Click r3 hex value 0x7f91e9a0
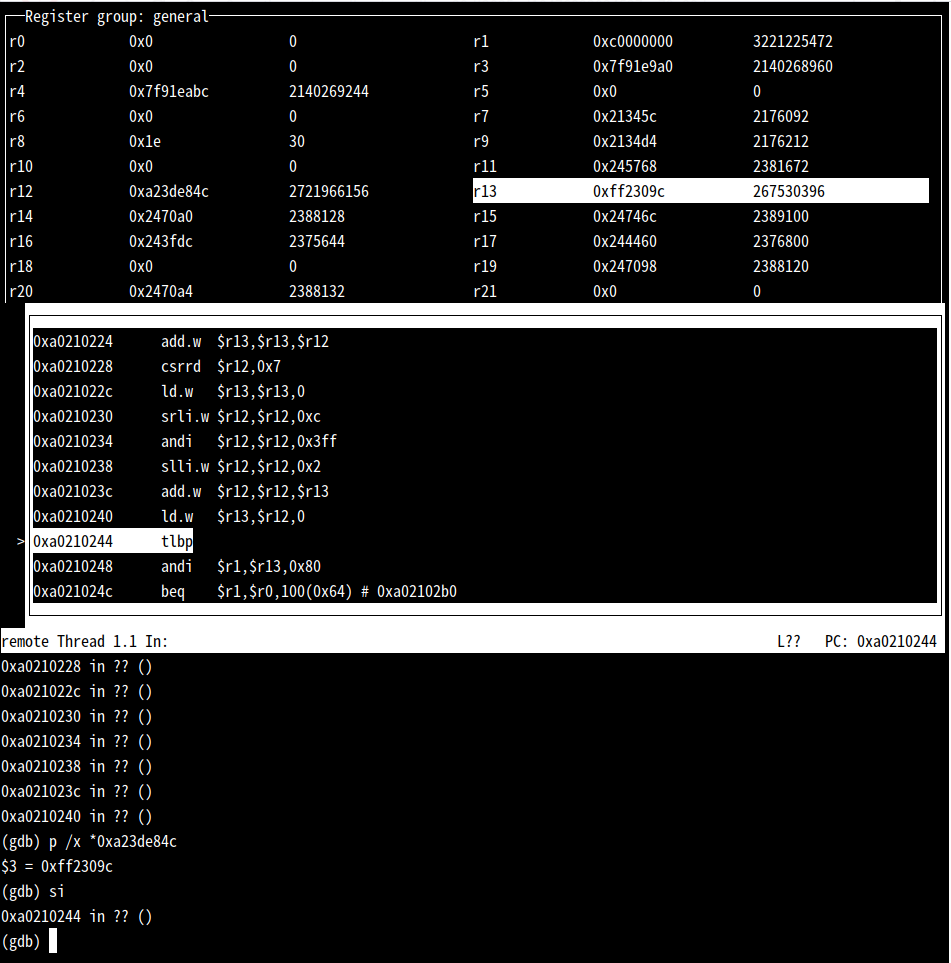The width and height of the screenshot is (951, 963). (x=632, y=66)
